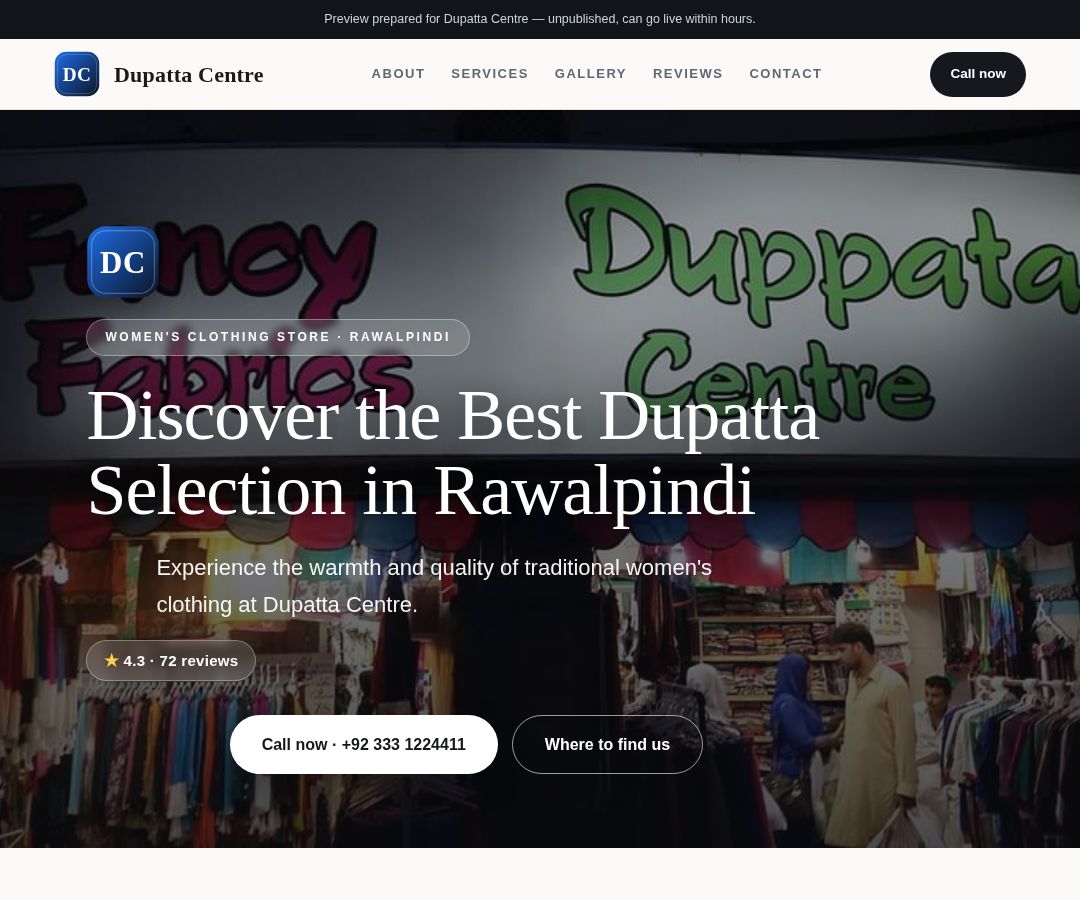Open the Contact nav item
The image size is (1080, 900).
[x=785, y=74]
